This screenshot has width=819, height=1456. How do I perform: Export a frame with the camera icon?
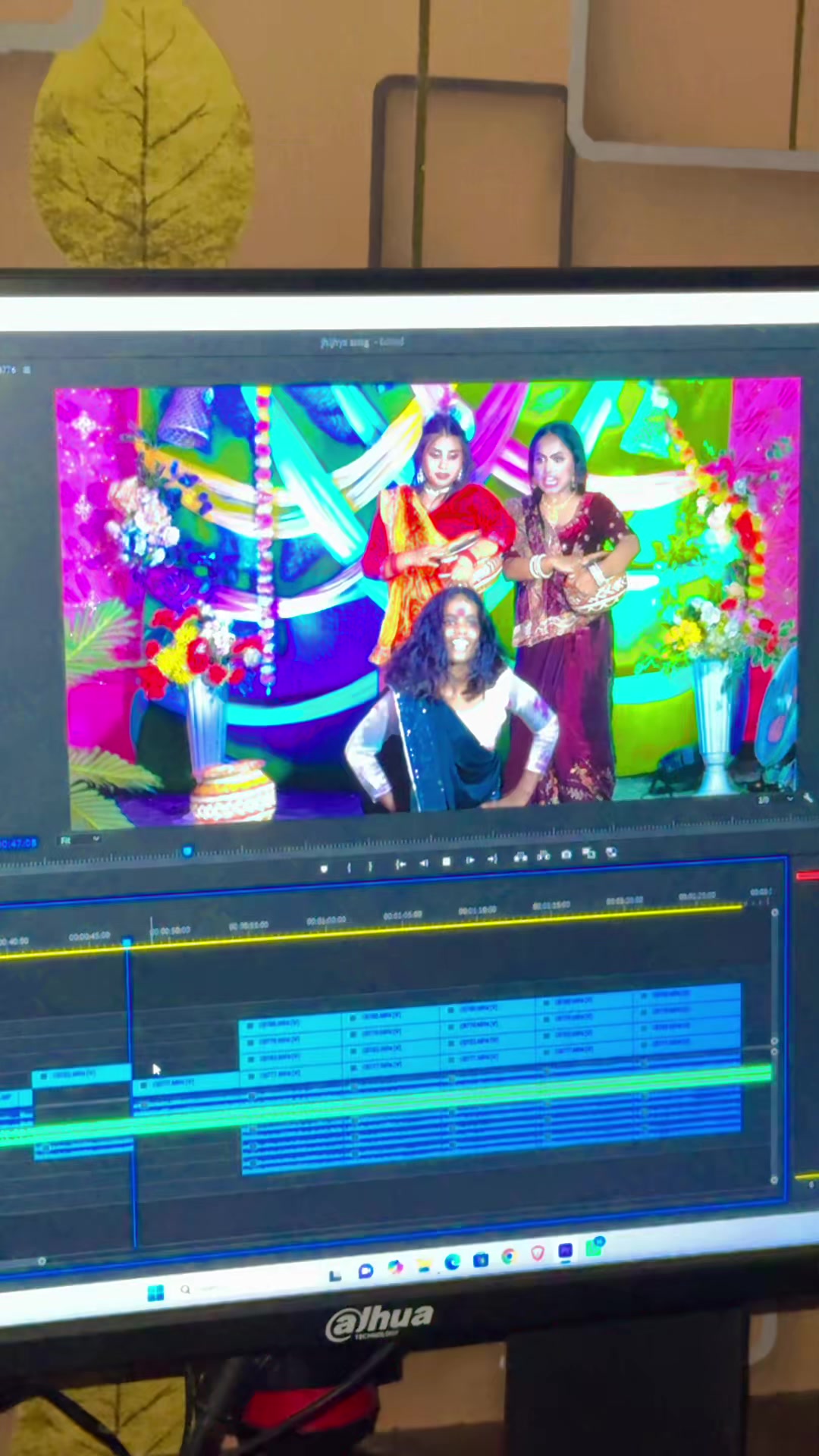tap(566, 855)
